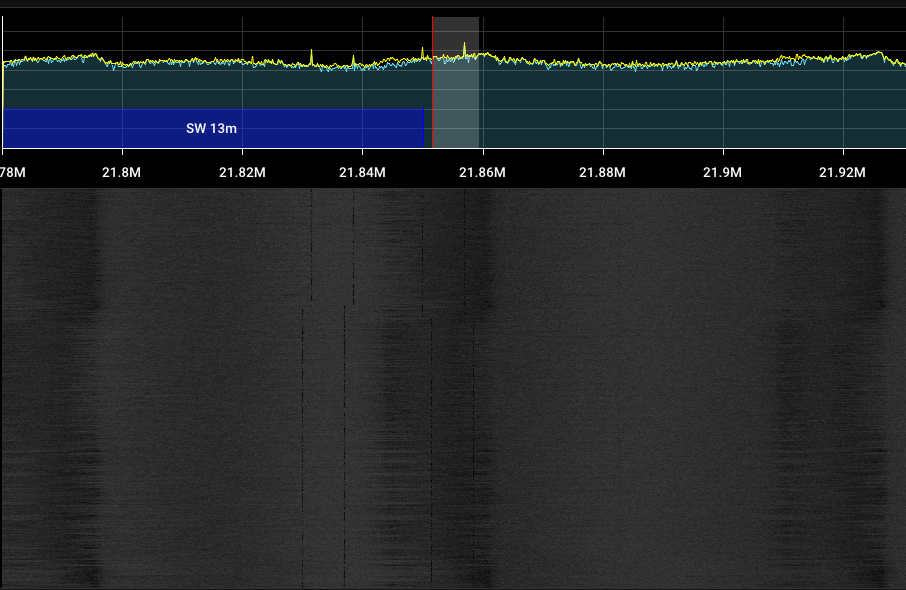906x590 pixels.
Task: Click the 21.82M frequency label
Action: click(x=242, y=172)
